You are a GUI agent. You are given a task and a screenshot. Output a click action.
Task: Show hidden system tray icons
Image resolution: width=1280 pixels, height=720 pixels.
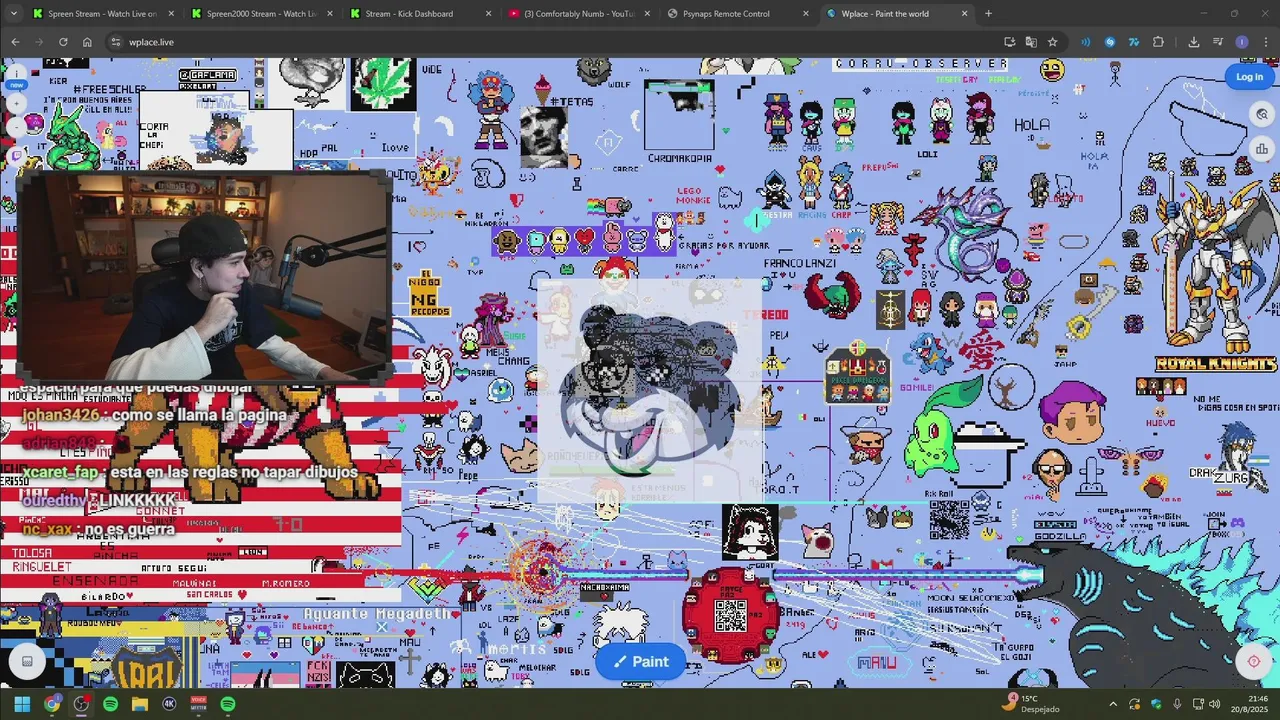click(1114, 704)
